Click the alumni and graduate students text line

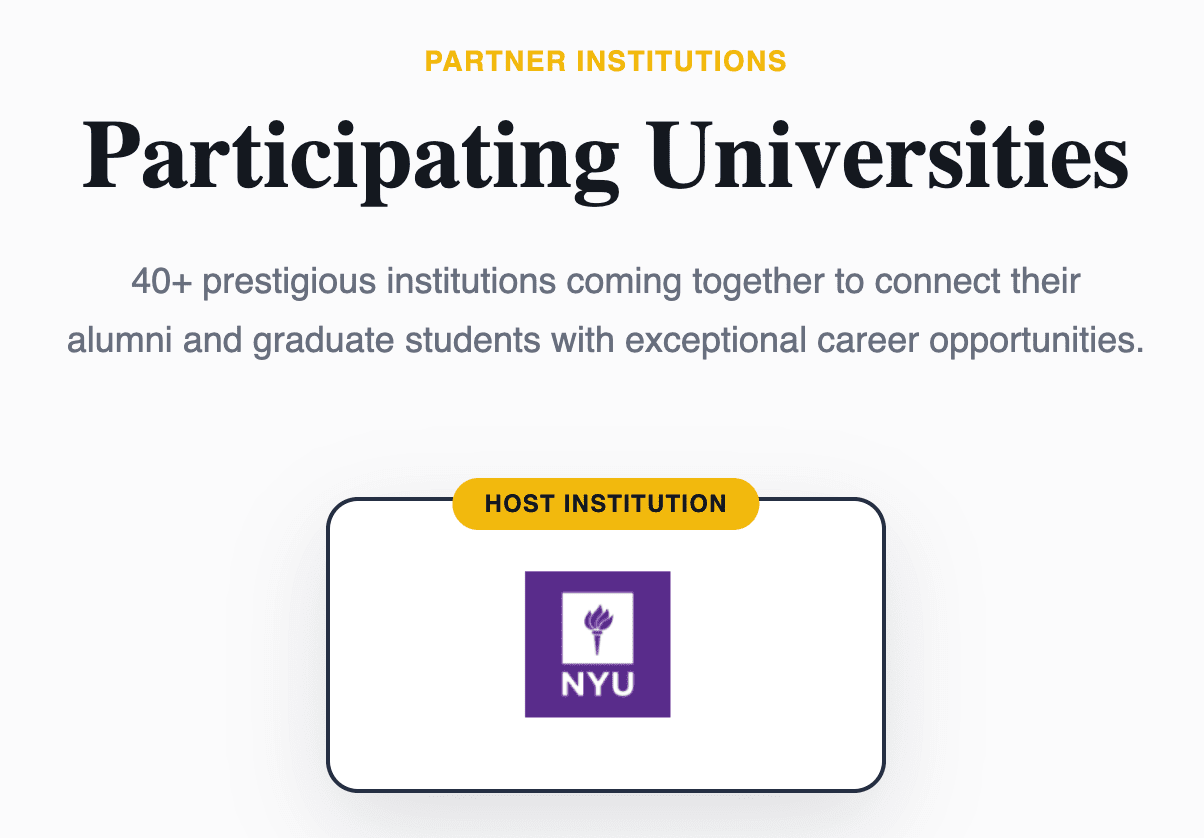[605, 342]
